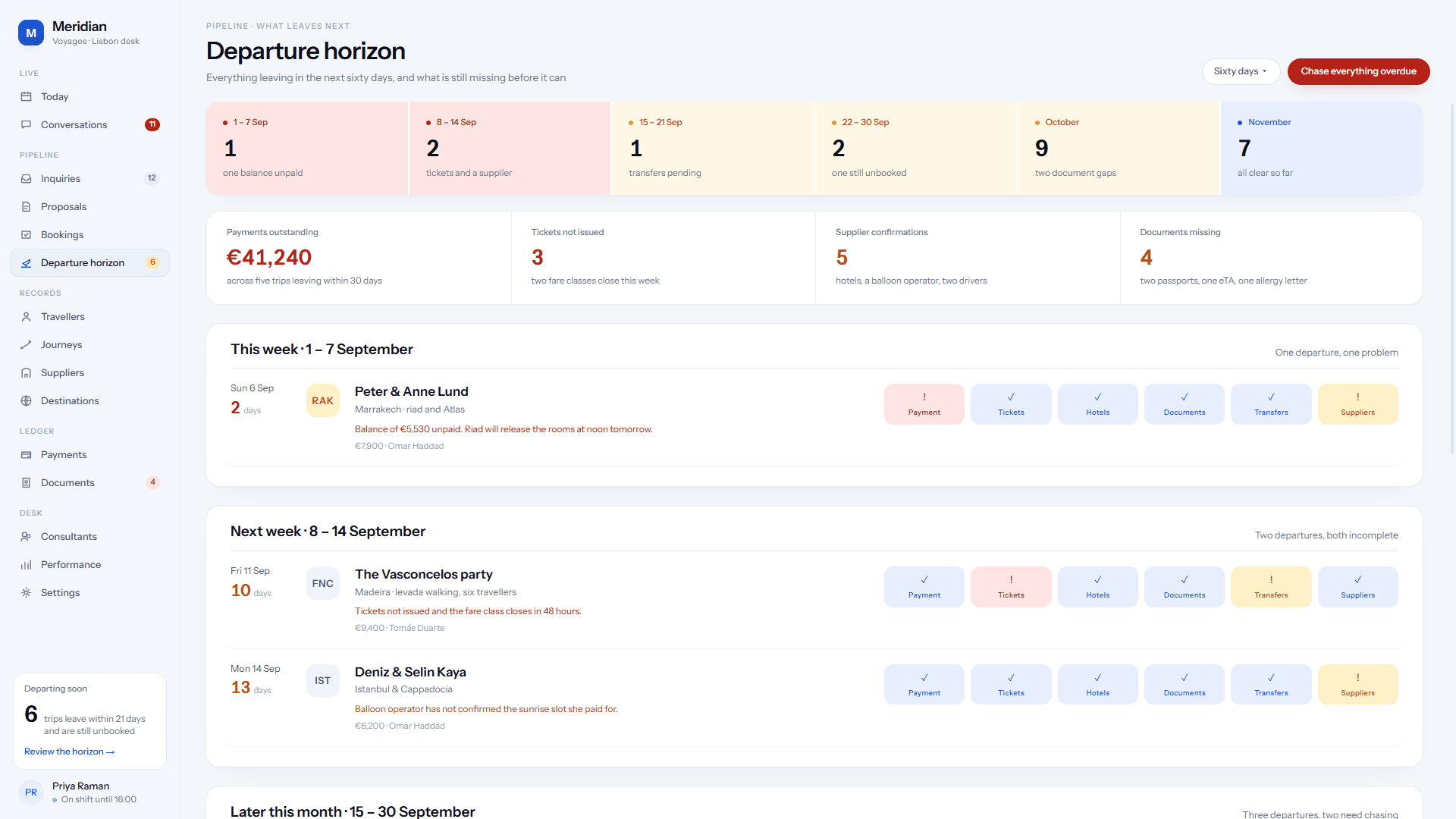Click Tickets chip for Peter & Anne Lund

point(1011,404)
